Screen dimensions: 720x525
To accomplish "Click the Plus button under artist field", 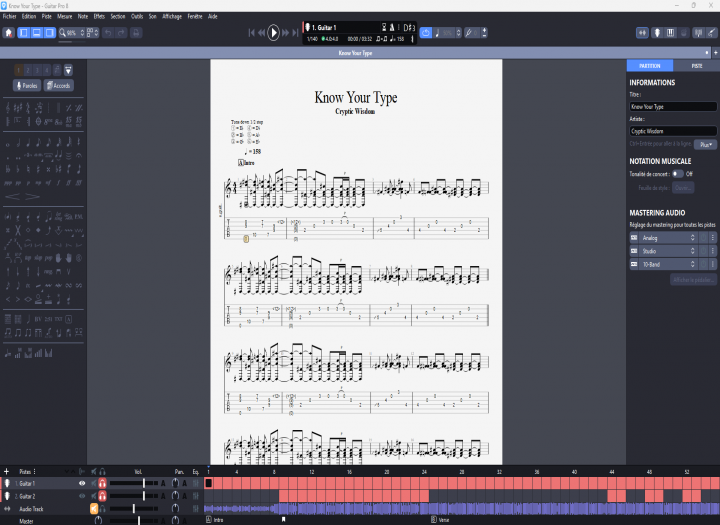I will [x=705, y=145].
